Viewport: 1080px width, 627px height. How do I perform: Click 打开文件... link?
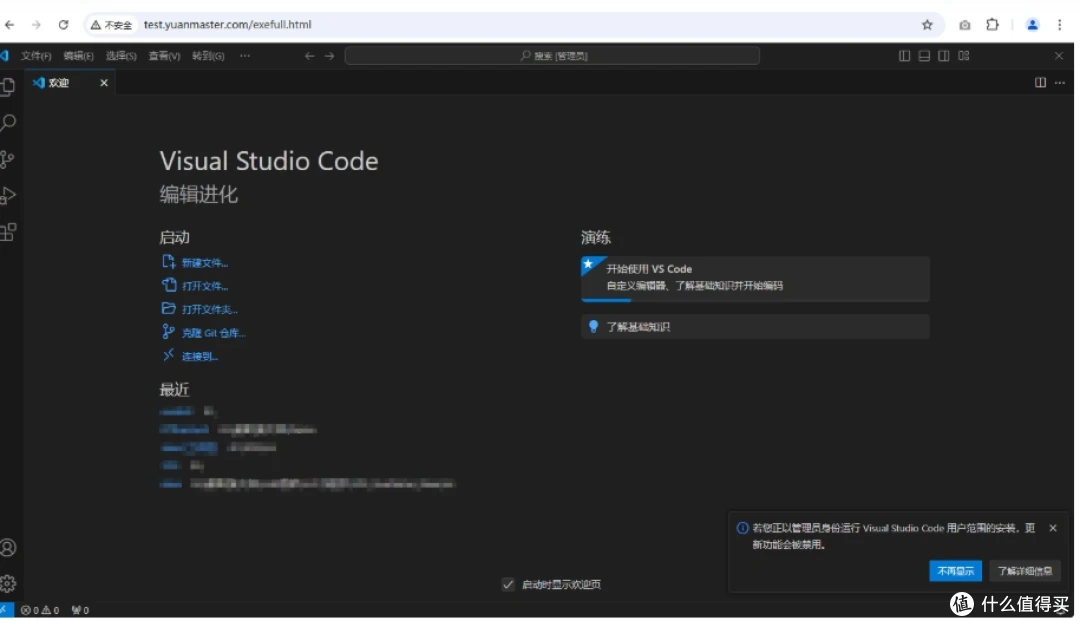tap(205, 286)
